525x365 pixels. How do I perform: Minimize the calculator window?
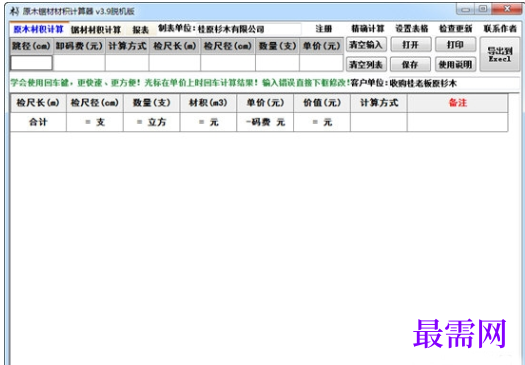tap(465, 9)
